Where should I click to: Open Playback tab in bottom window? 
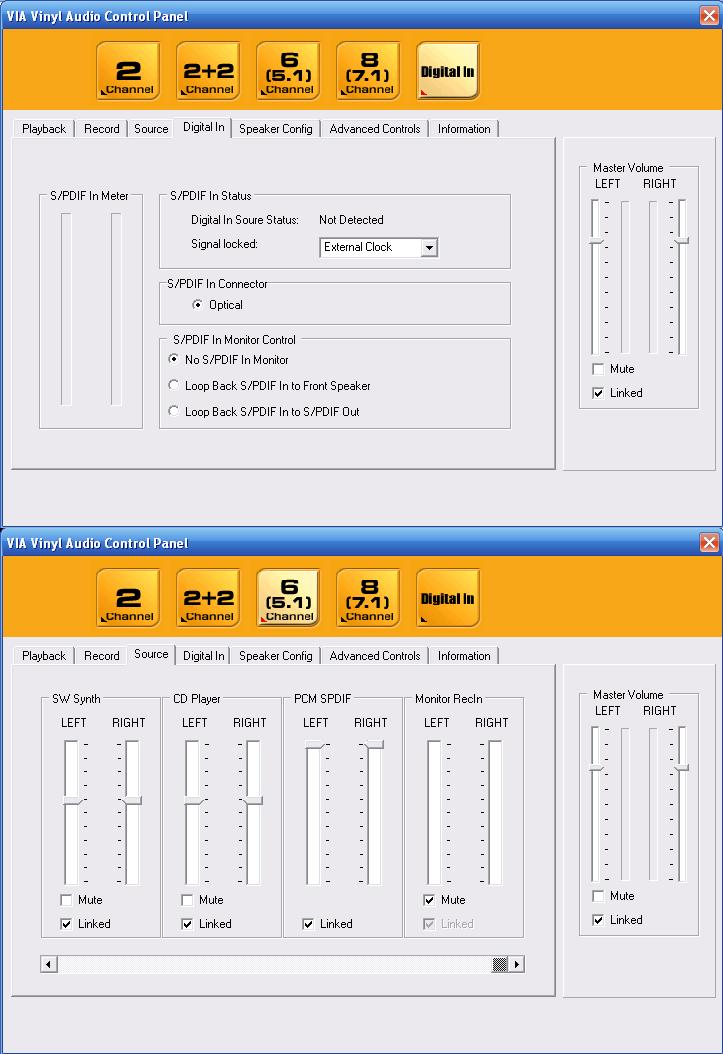[44, 655]
